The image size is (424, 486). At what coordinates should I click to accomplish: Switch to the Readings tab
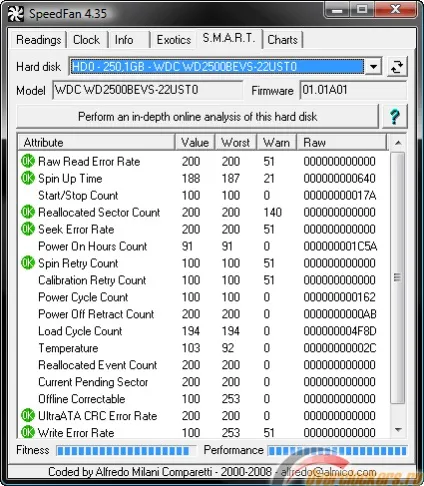39,40
